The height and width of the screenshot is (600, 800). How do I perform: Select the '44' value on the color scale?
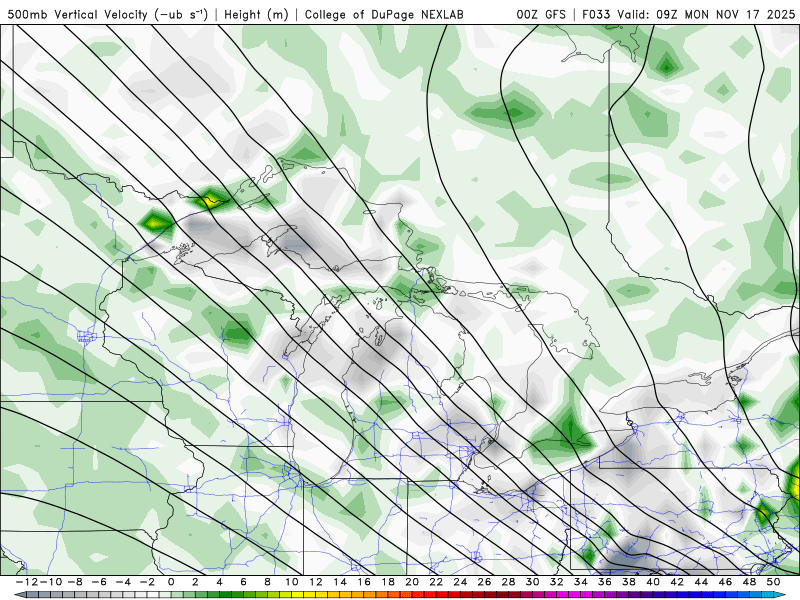click(x=701, y=582)
